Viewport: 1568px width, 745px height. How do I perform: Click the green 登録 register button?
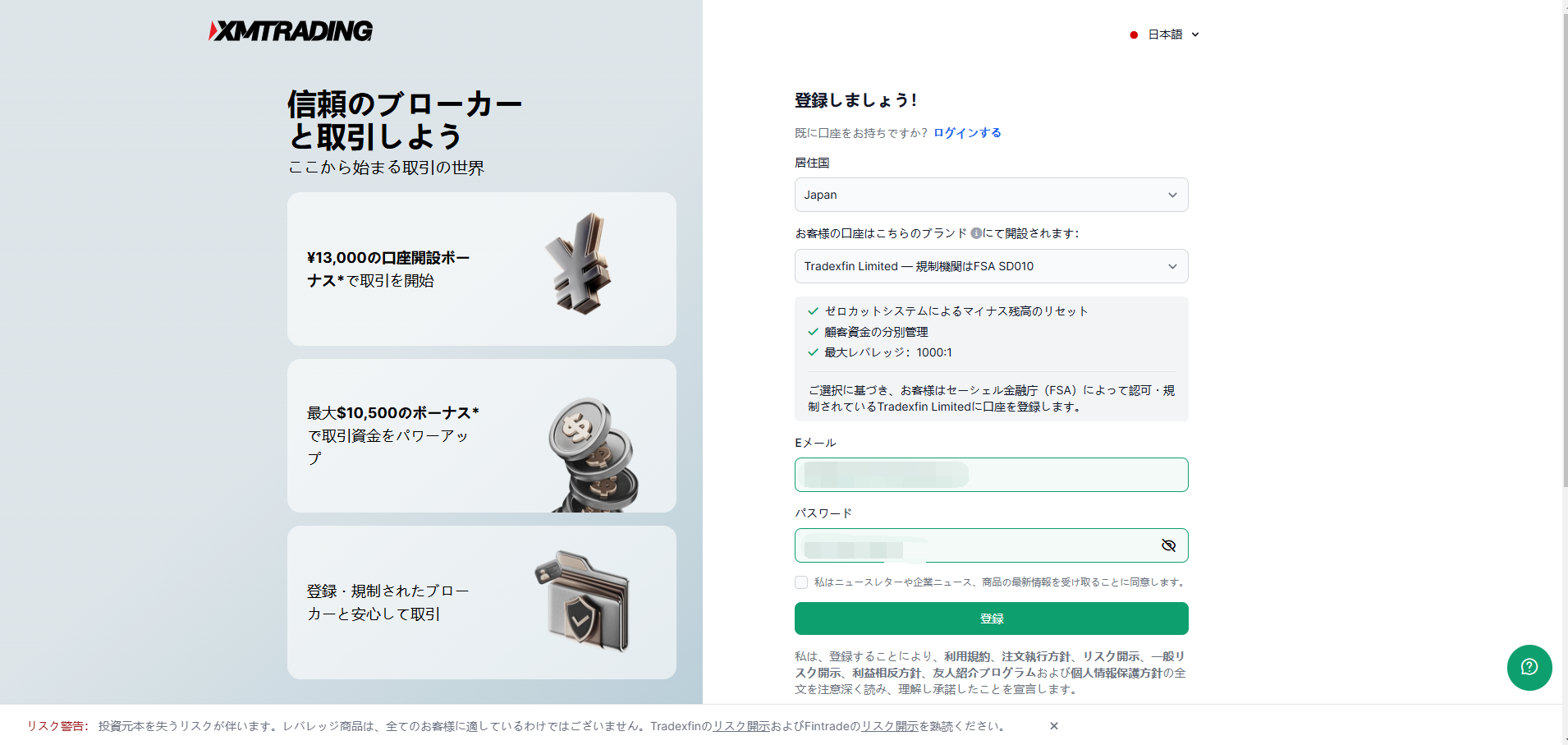991,619
